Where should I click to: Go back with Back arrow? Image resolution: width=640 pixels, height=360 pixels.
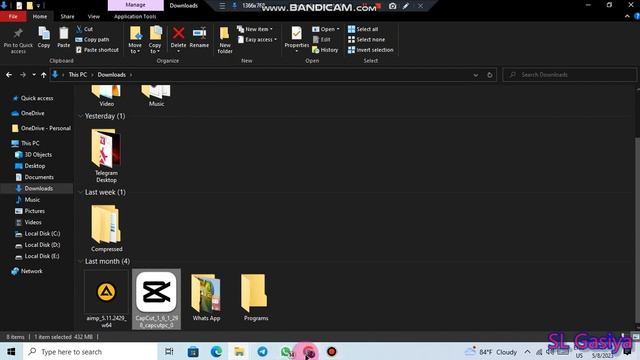9,75
